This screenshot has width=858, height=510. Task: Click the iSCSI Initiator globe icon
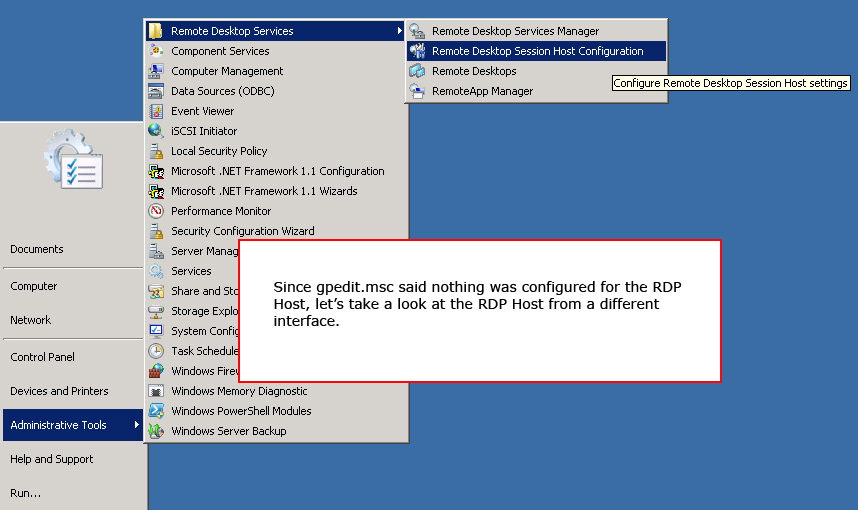click(156, 131)
